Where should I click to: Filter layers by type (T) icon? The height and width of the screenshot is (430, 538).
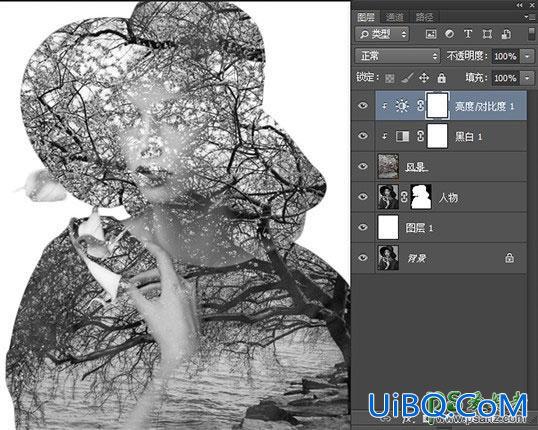click(x=468, y=34)
